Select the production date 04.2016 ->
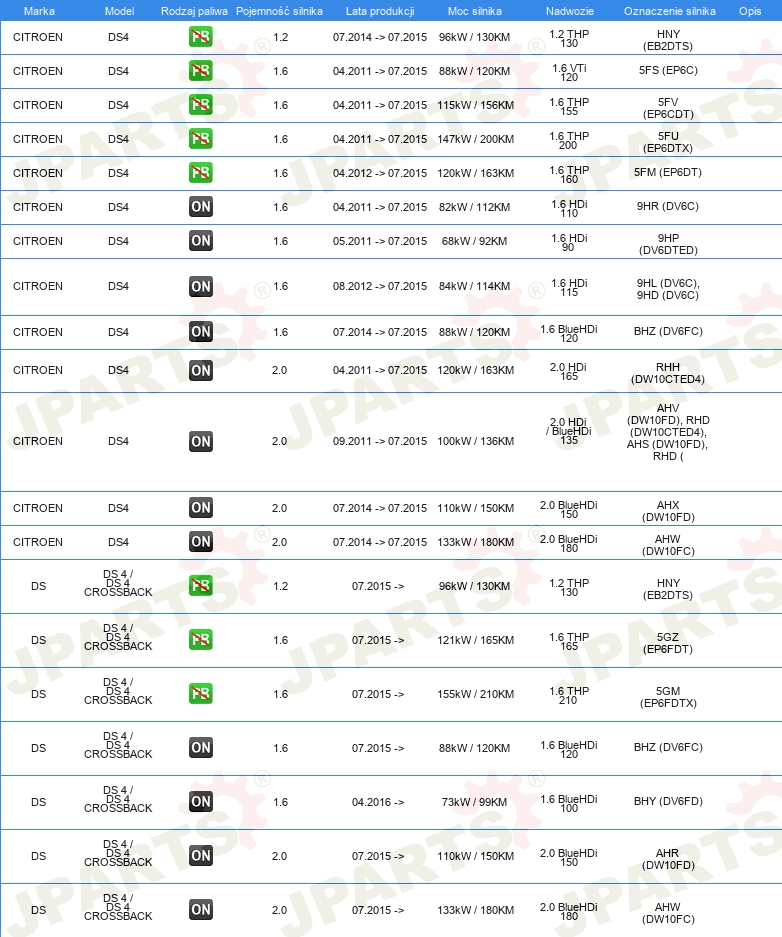Image resolution: width=782 pixels, height=937 pixels. [x=378, y=803]
